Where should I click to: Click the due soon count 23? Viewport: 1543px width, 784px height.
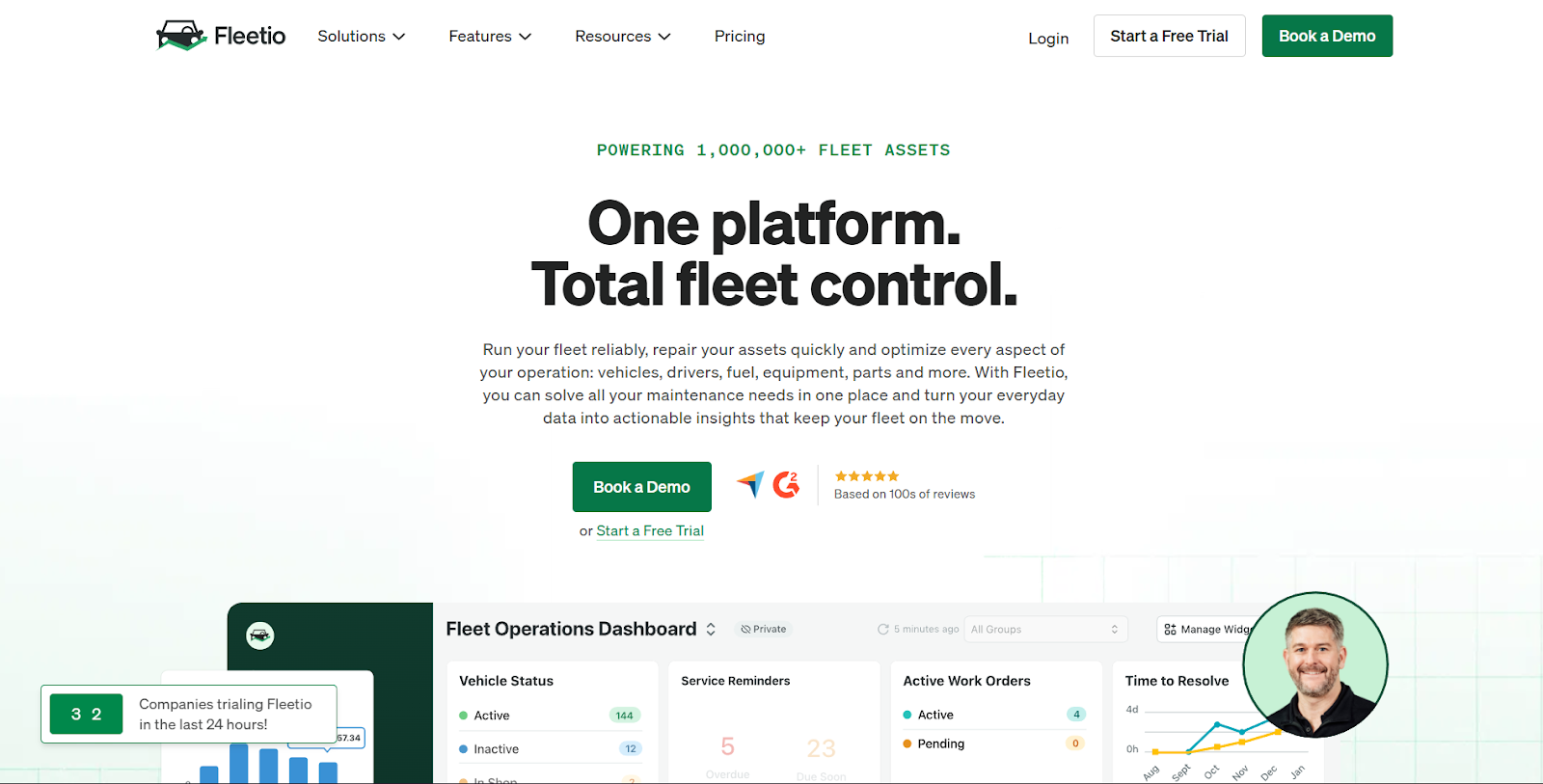[822, 748]
